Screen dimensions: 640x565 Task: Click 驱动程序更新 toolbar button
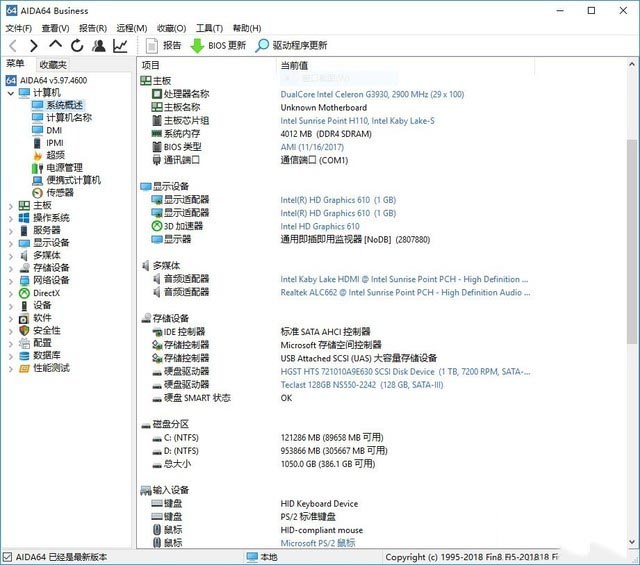pos(291,45)
